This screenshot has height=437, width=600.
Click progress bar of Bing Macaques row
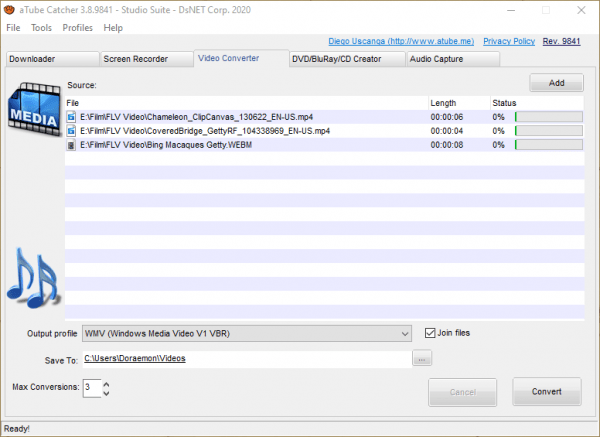pos(549,145)
